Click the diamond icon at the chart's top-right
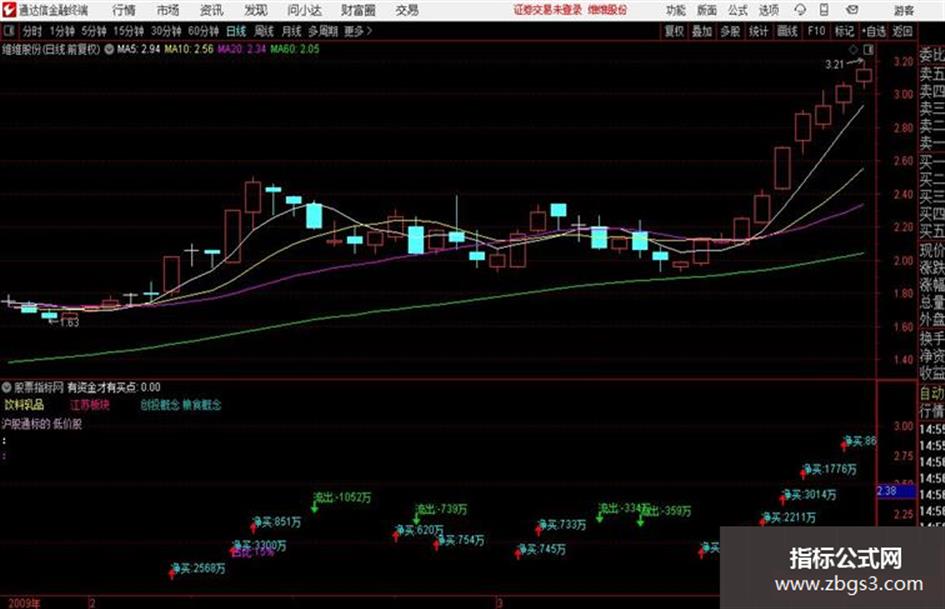Screen dimensions: 945x609 pyautogui.click(x=853, y=50)
